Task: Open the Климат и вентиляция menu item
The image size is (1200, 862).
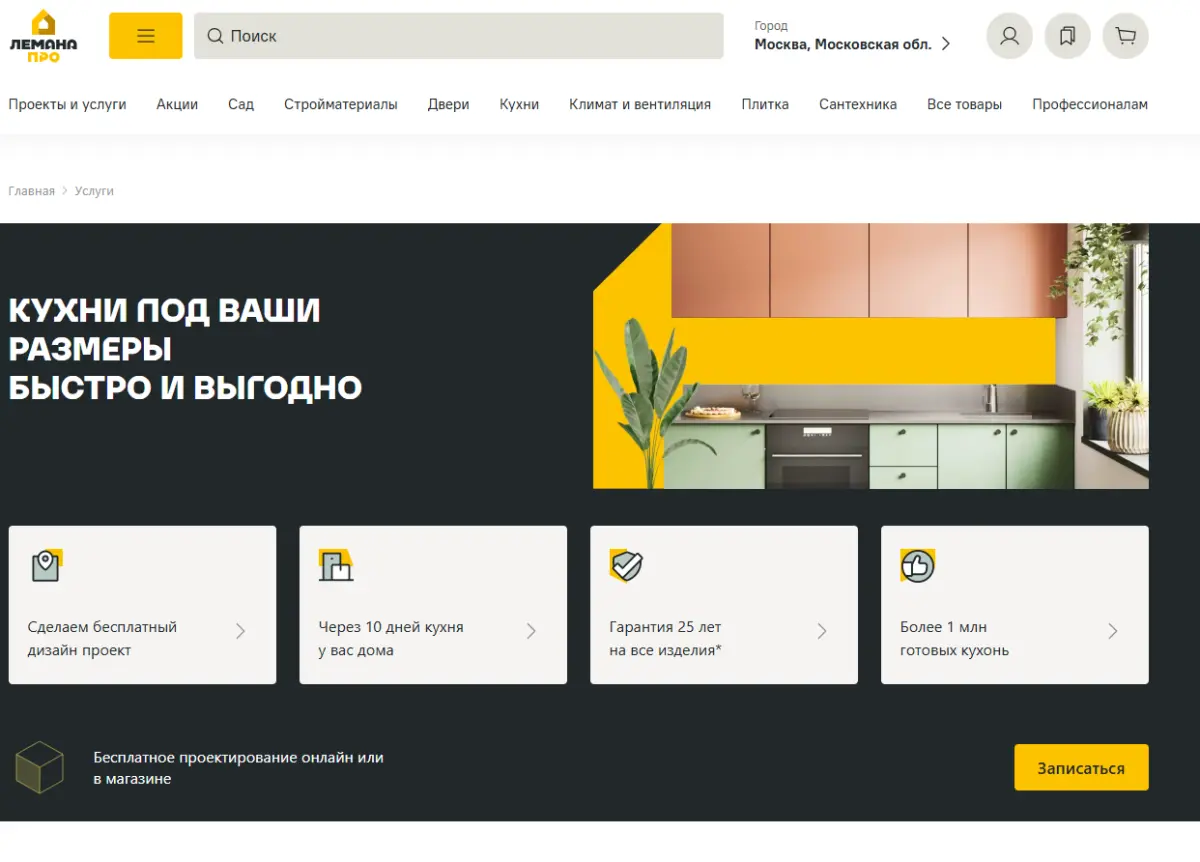Action: (640, 104)
